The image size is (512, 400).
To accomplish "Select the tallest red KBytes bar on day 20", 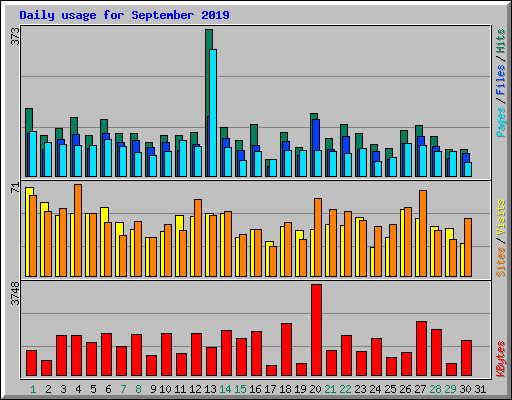I will [x=316, y=330].
